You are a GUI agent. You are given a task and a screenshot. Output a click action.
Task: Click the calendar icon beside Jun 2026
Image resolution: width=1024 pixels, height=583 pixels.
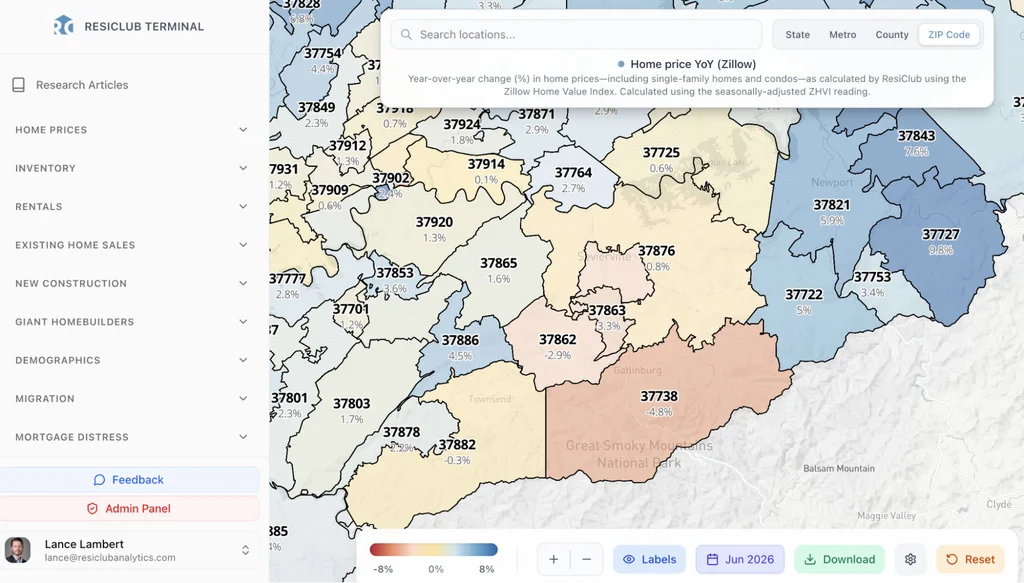[x=712, y=559]
